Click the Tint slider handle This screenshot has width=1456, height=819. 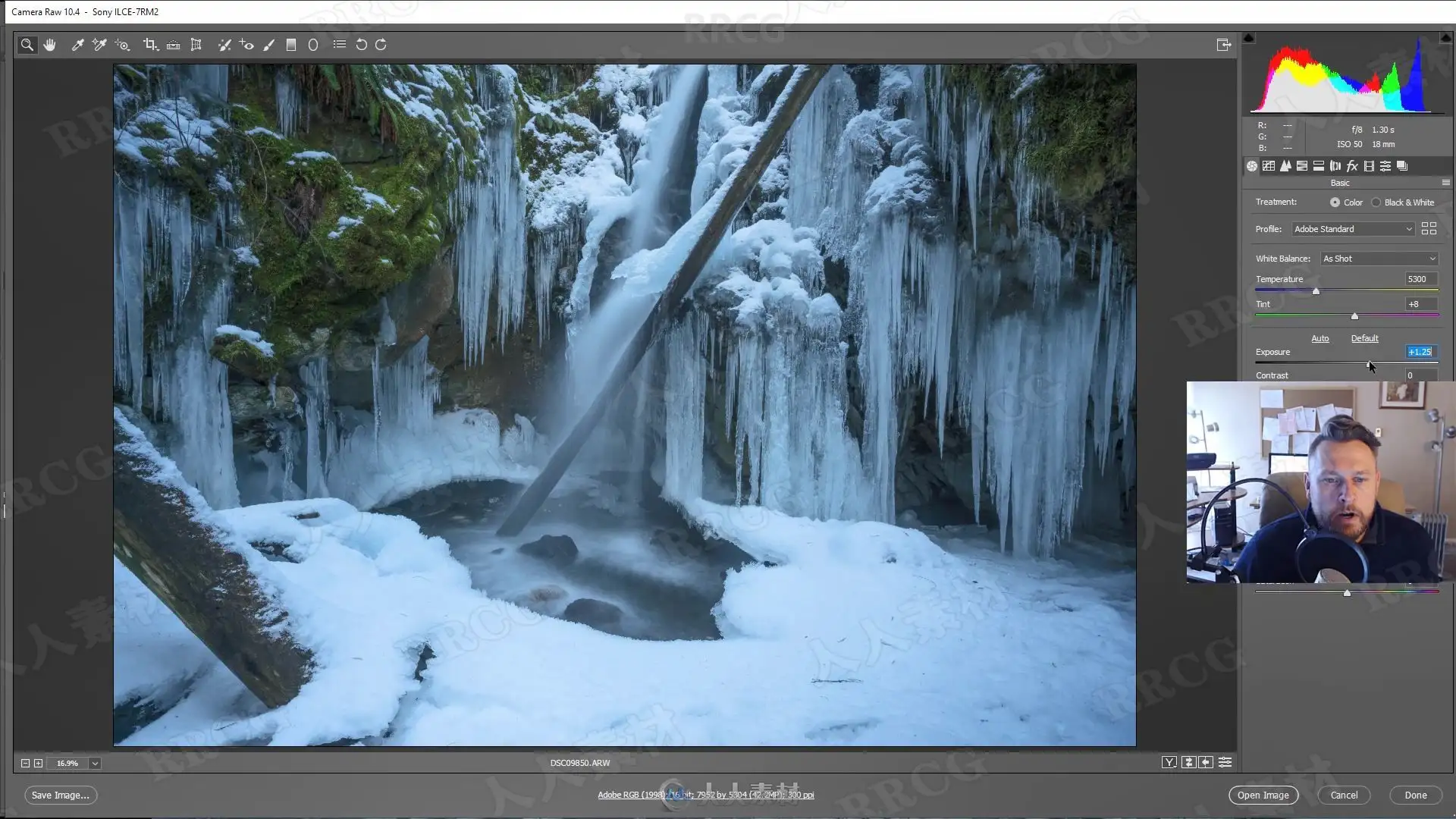click(x=1354, y=316)
